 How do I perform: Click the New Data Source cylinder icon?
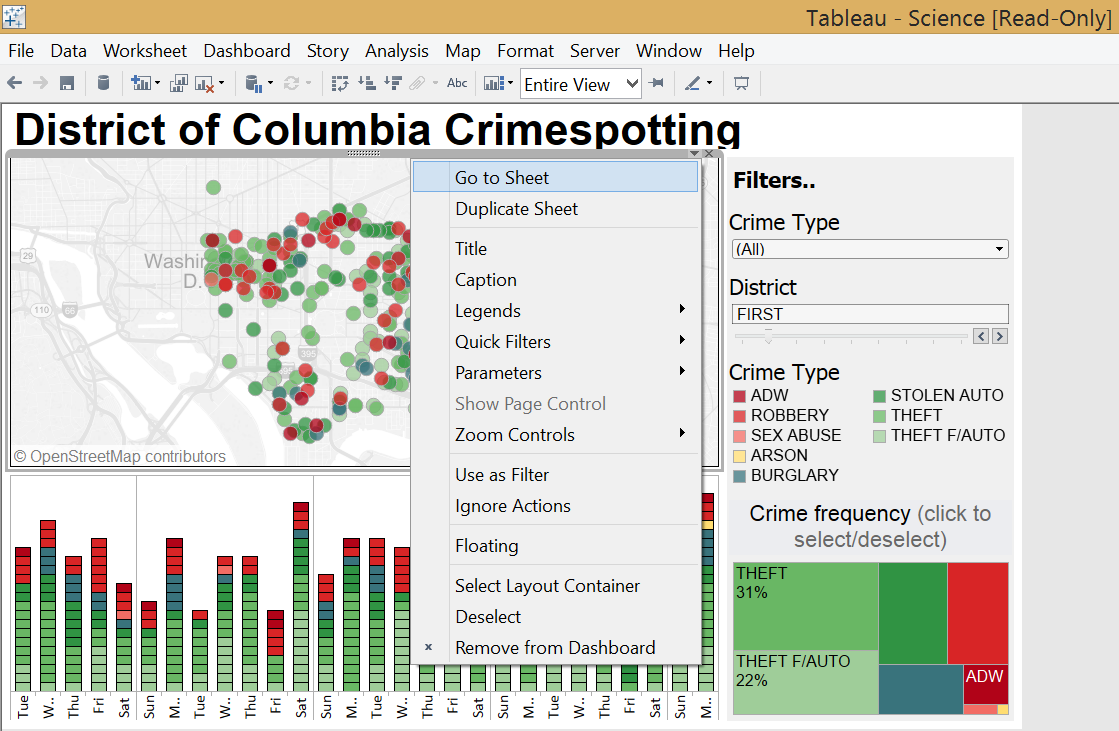coord(103,84)
